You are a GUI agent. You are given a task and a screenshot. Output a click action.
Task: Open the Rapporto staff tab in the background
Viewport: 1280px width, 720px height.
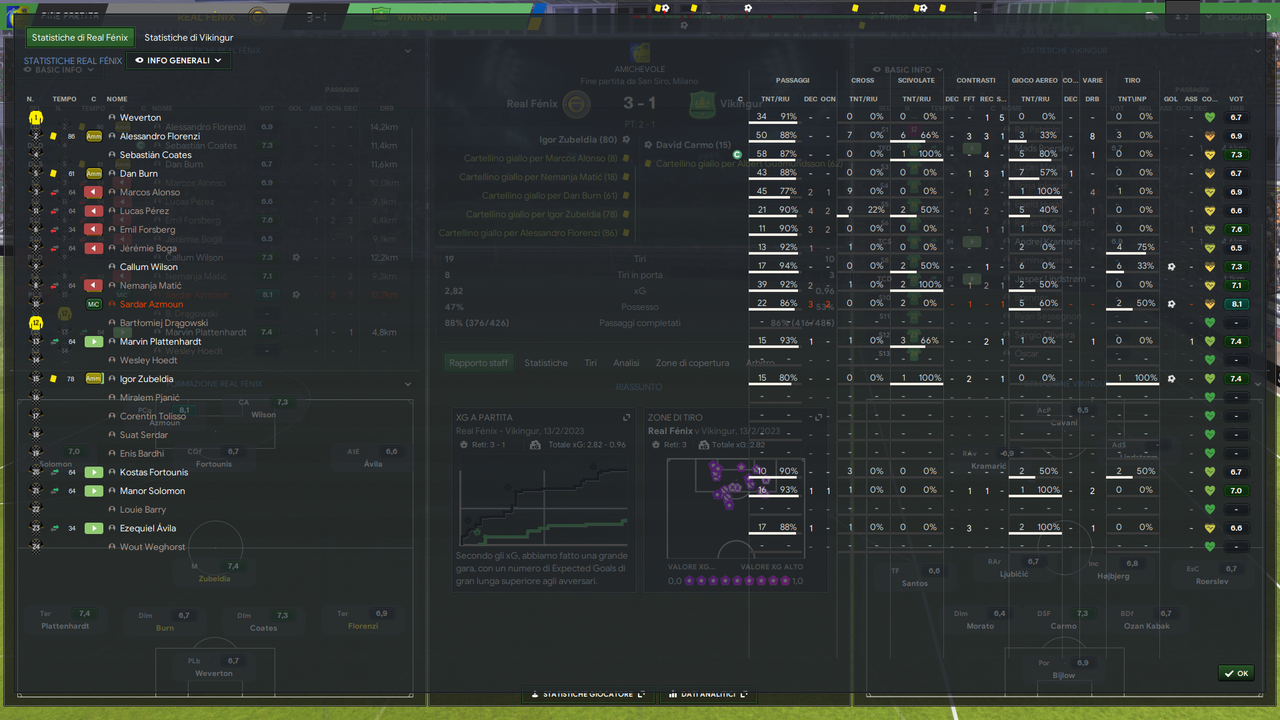[x=478, y=363]
